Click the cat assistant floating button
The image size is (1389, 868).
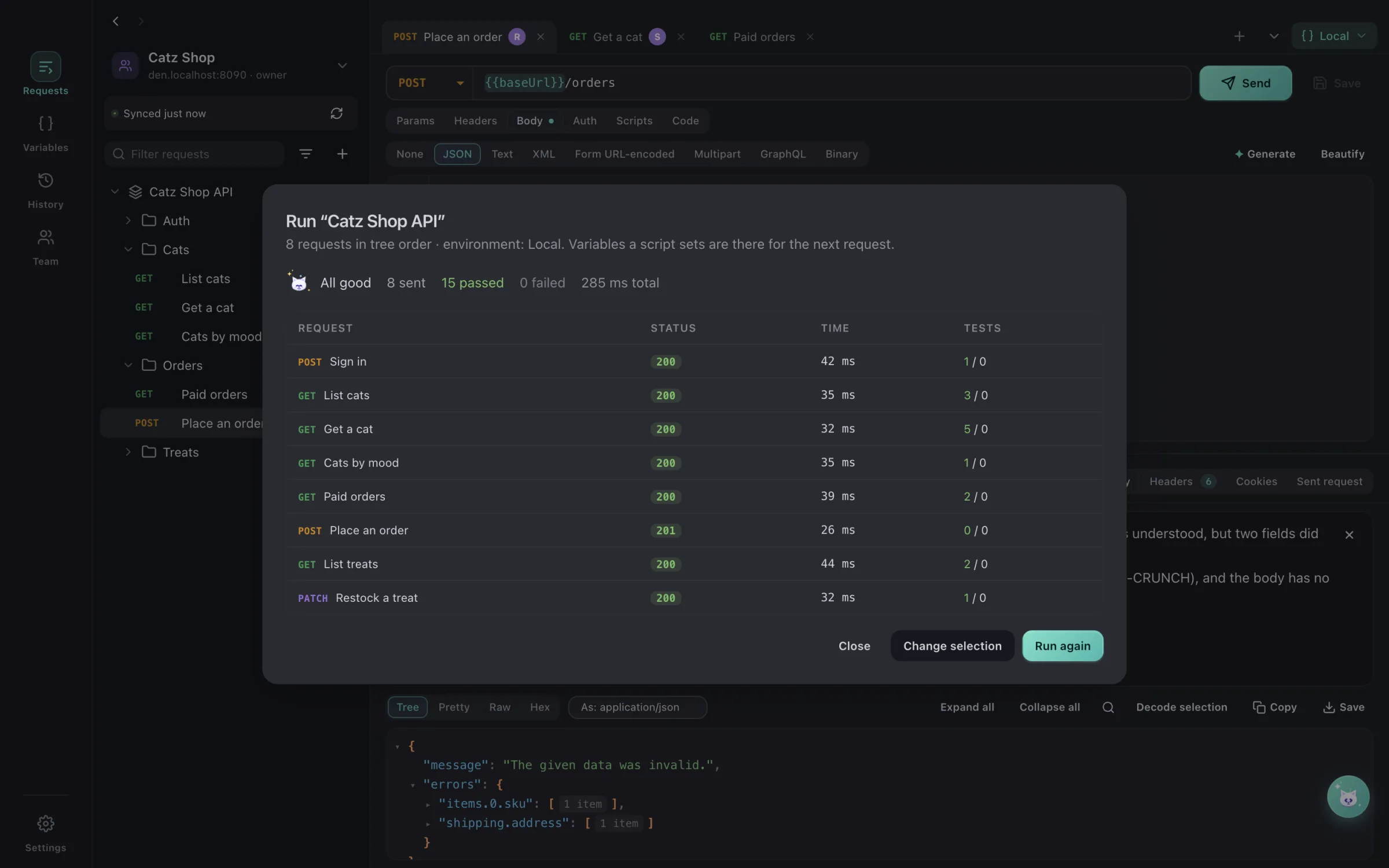click(x=1348, y=797)
